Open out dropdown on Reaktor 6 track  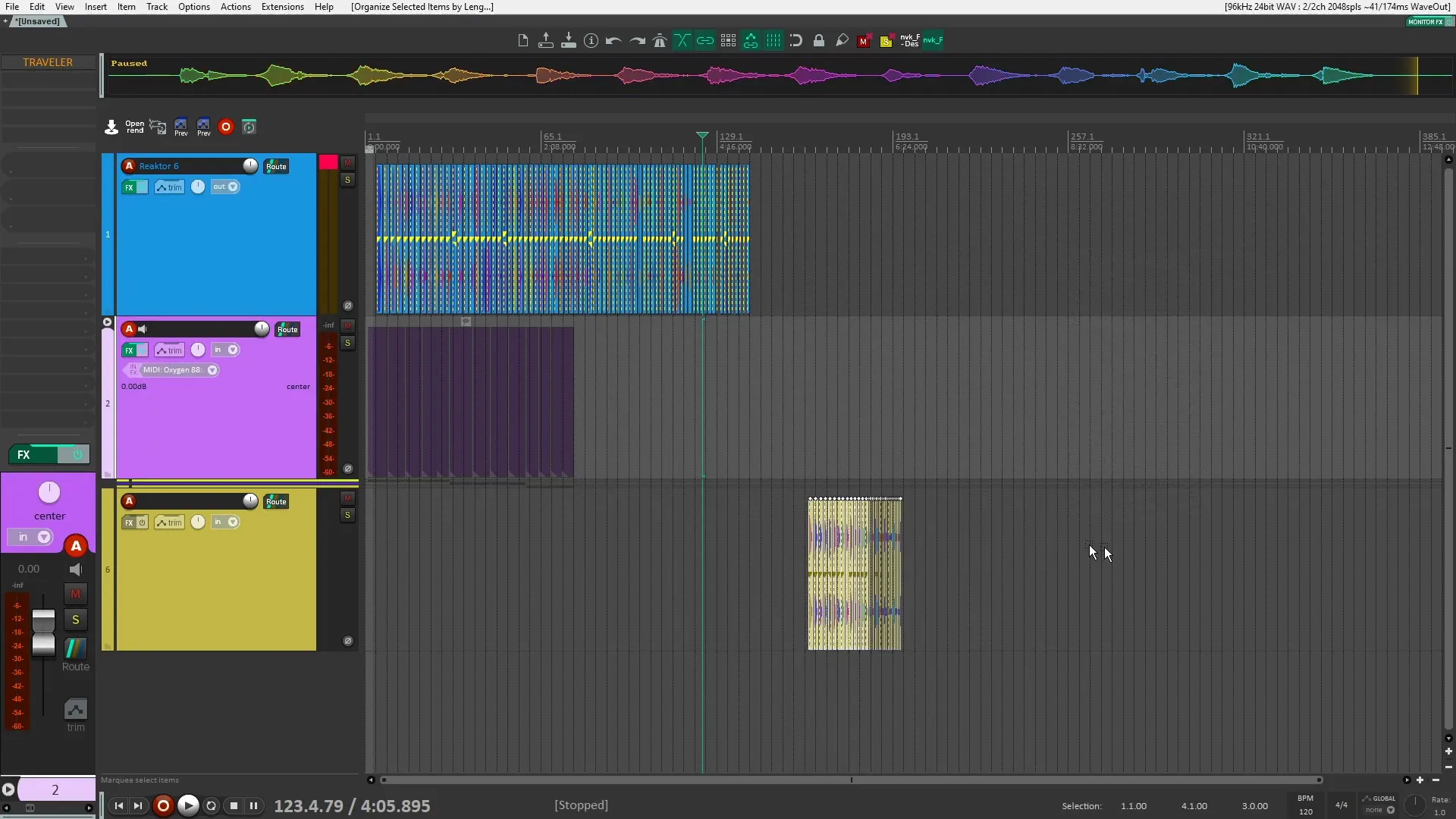pyautogui.click(x=225, y=187)
